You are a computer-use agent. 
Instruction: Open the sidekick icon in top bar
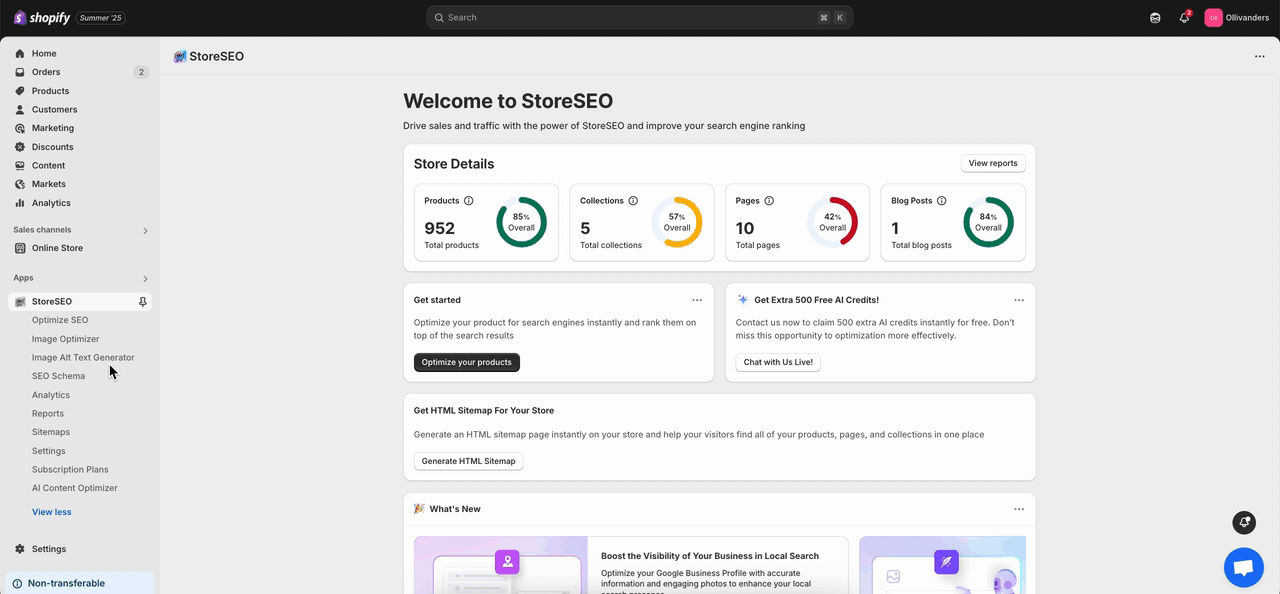click(1155, 18)
